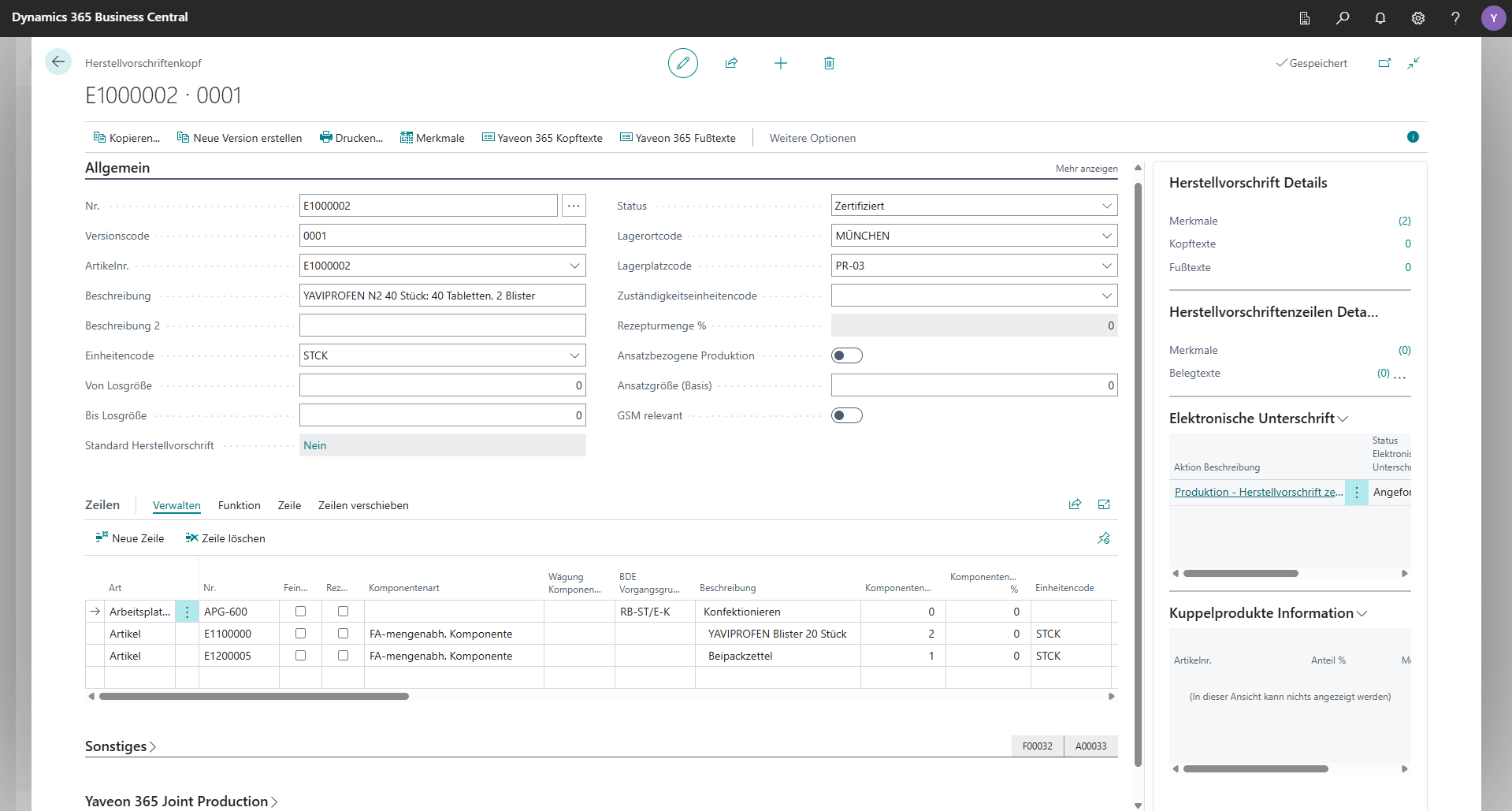
Task: Click the Edit (pencil) icon
Action: (682, 63)
